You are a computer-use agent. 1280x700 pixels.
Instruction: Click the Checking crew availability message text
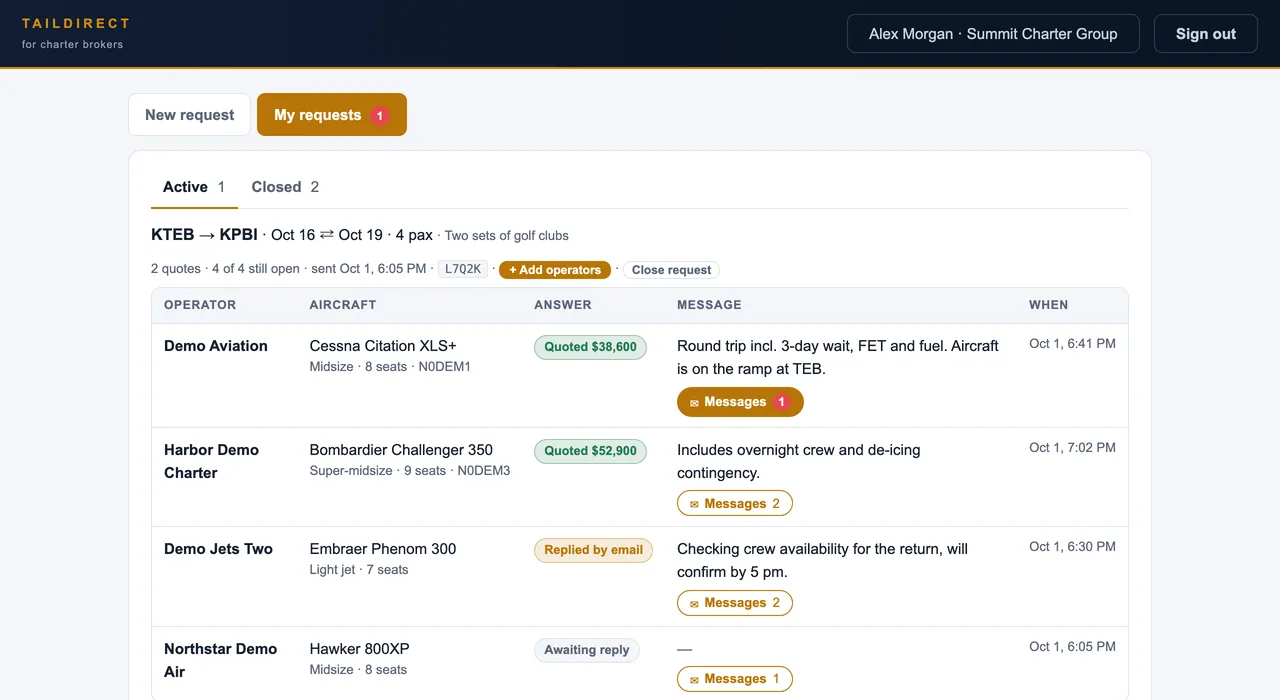click(x=822, y=561)
